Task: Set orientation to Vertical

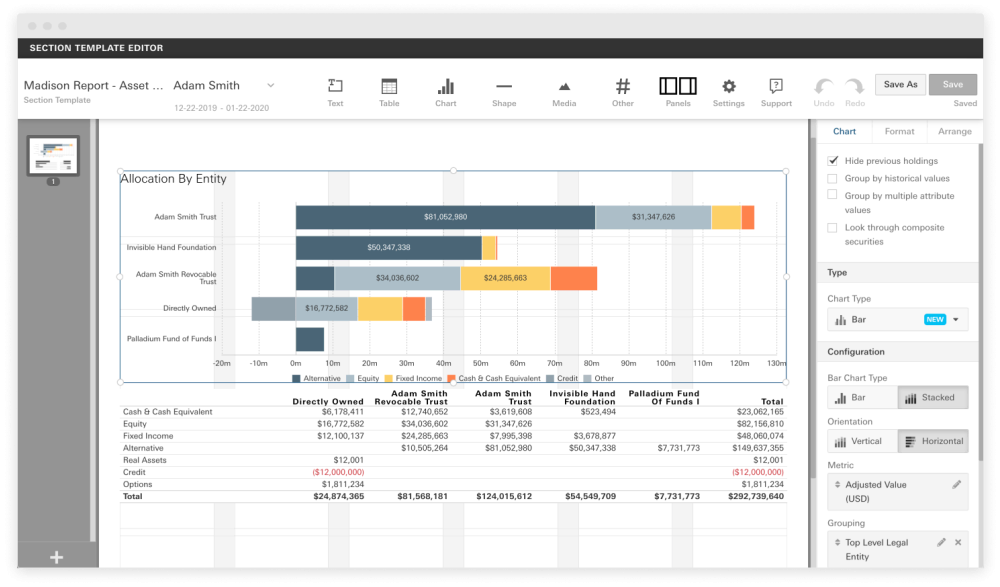Action: (861, 441)
